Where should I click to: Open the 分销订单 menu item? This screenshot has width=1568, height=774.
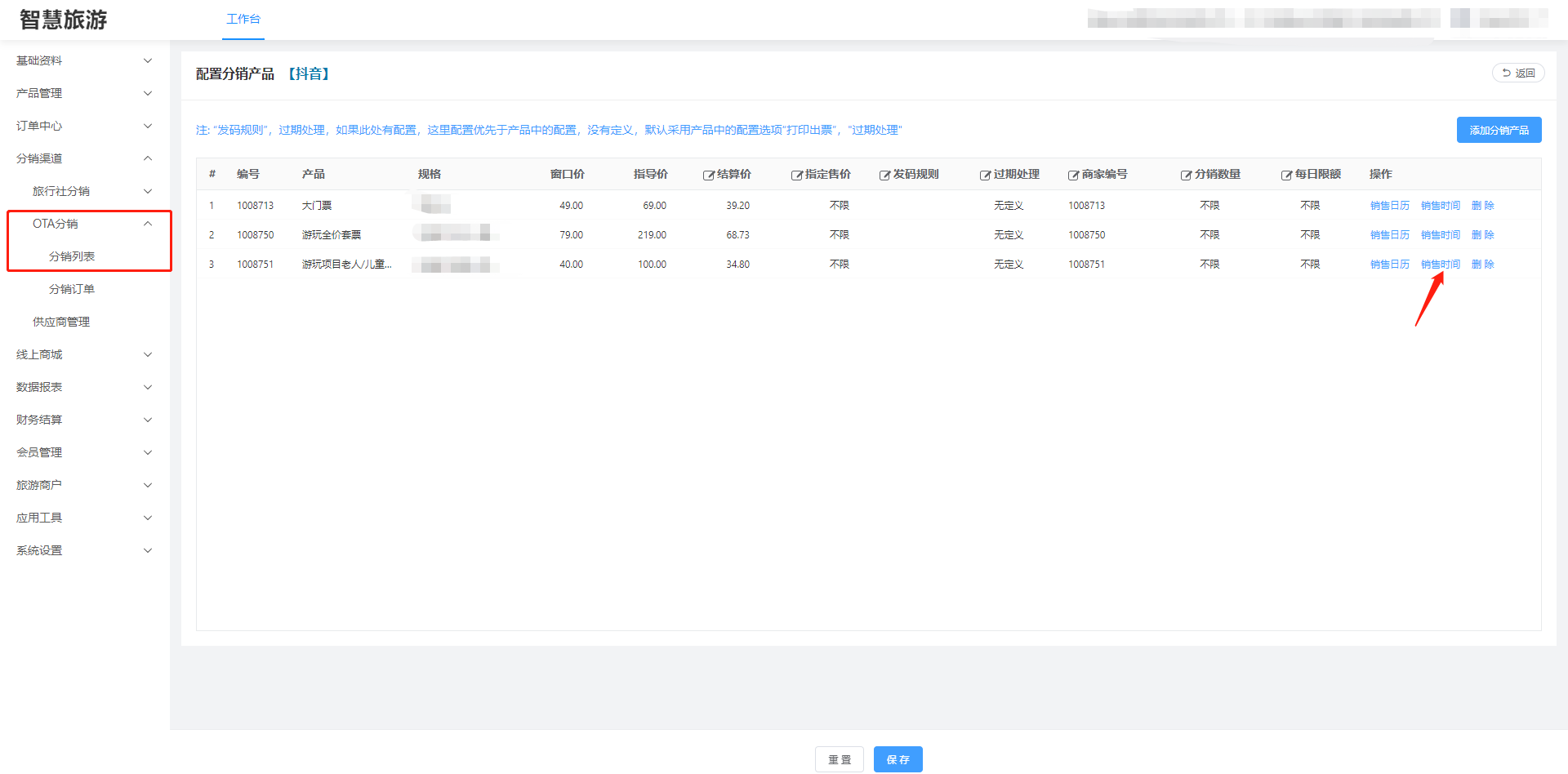(x=72, y=289)
